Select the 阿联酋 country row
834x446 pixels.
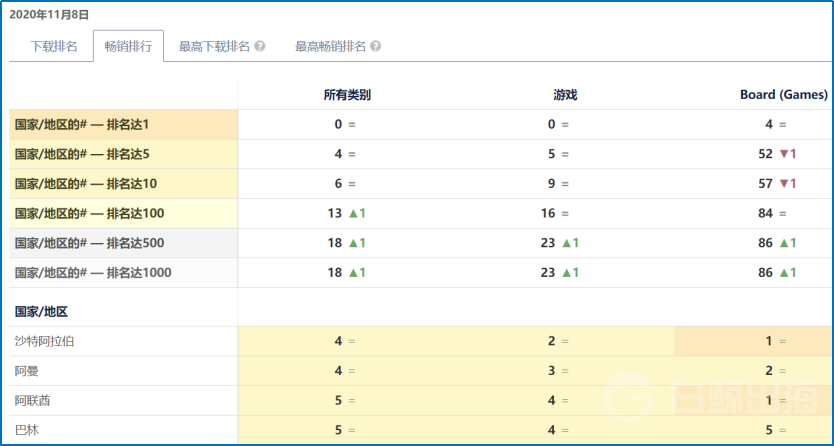click(x=33, y=401)
